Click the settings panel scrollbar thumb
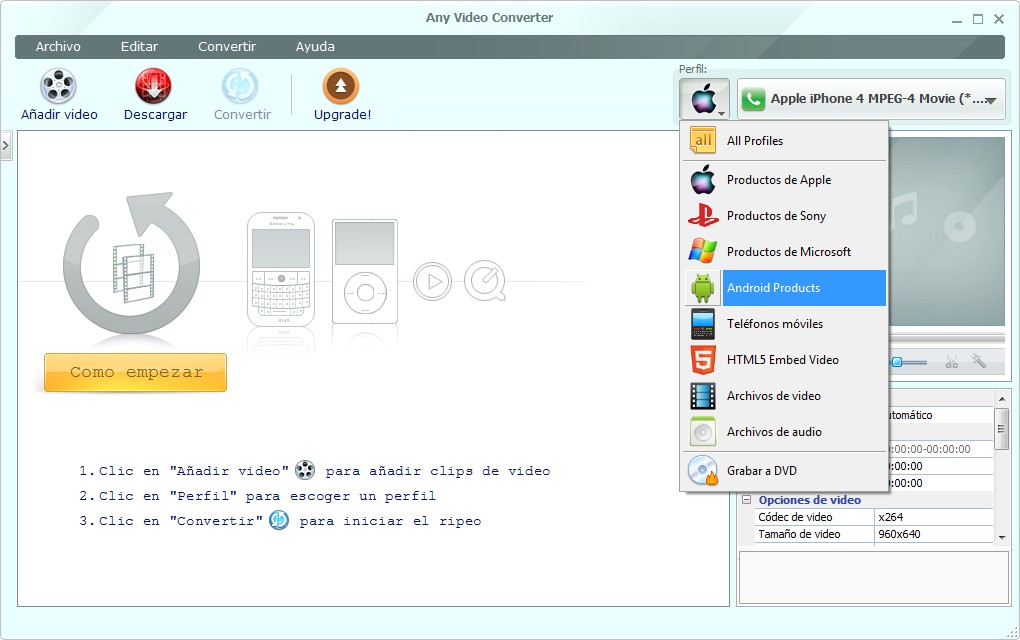Viewport: 1020px width, 640px height. coord(1002,429)
